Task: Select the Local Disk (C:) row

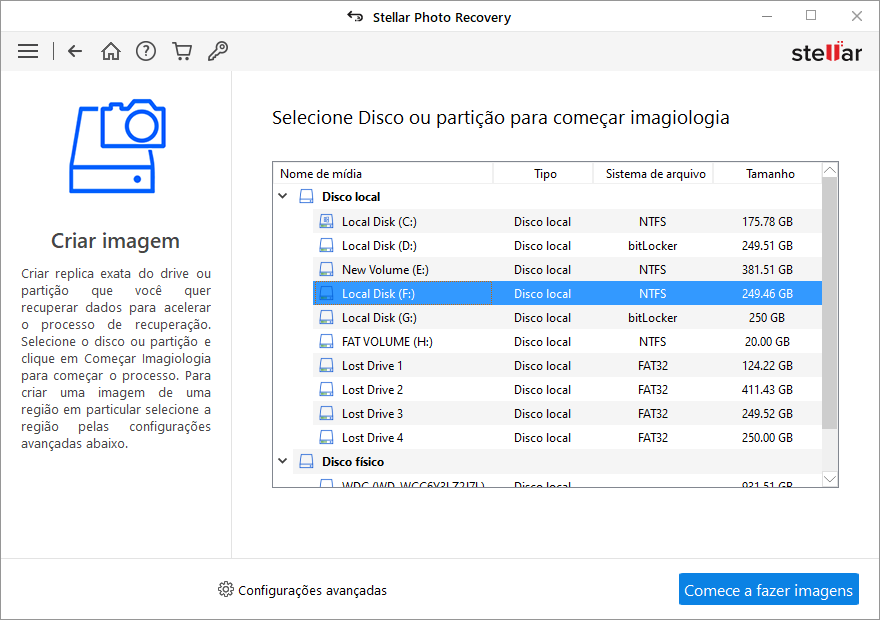Action: point(567,221)
